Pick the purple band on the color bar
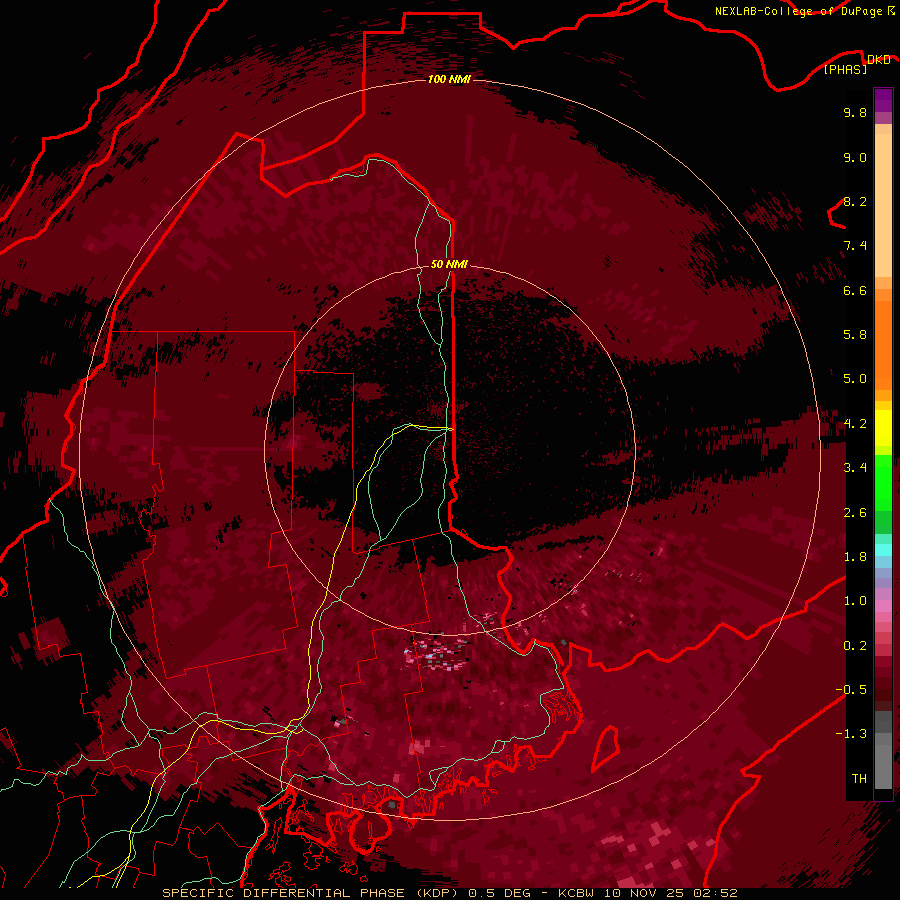This screenshot has height=900, width=900. [x=883, y=100]
